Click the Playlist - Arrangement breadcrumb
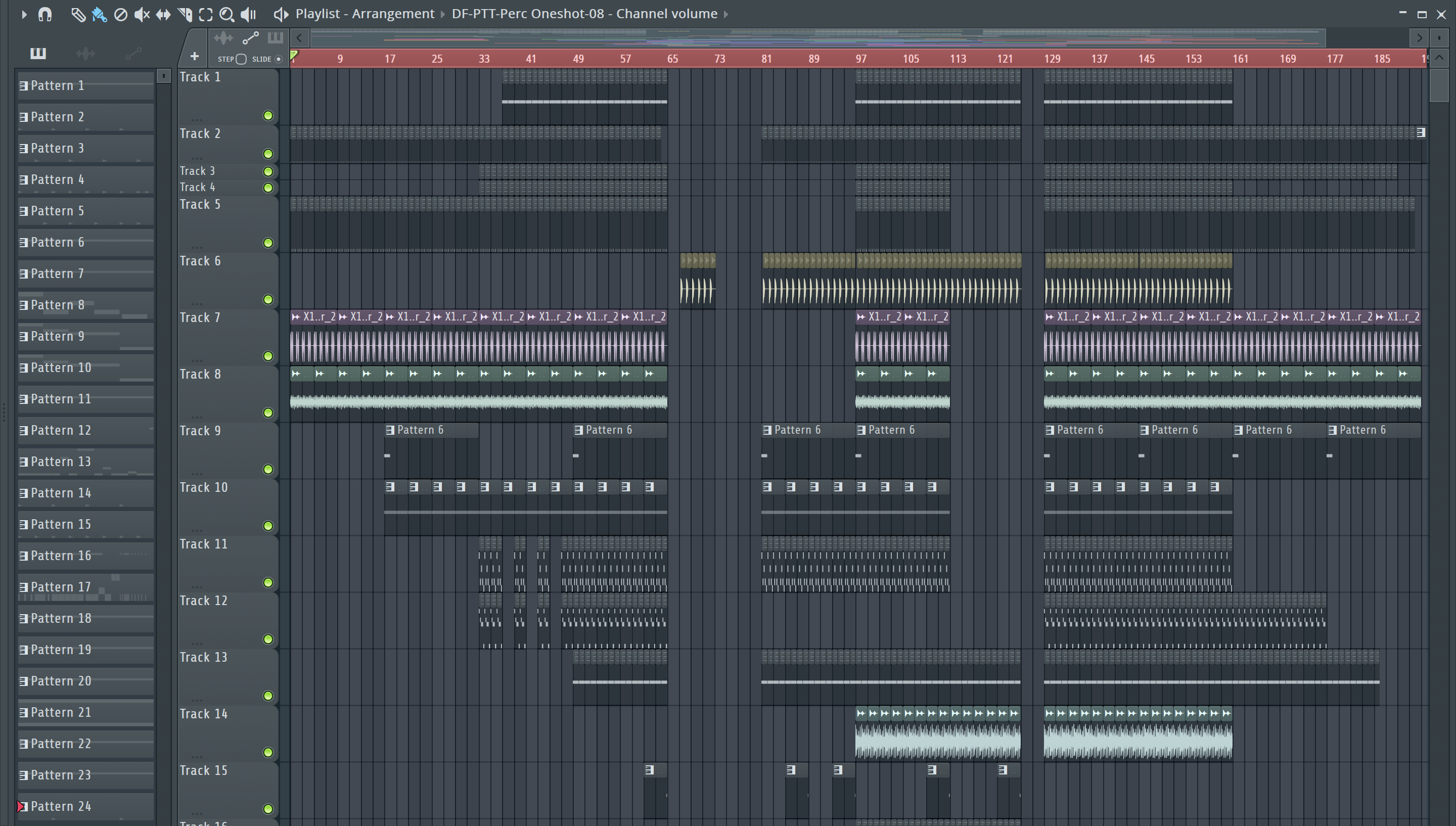The height and width of the screenshot is (826, 1456). 365,14
